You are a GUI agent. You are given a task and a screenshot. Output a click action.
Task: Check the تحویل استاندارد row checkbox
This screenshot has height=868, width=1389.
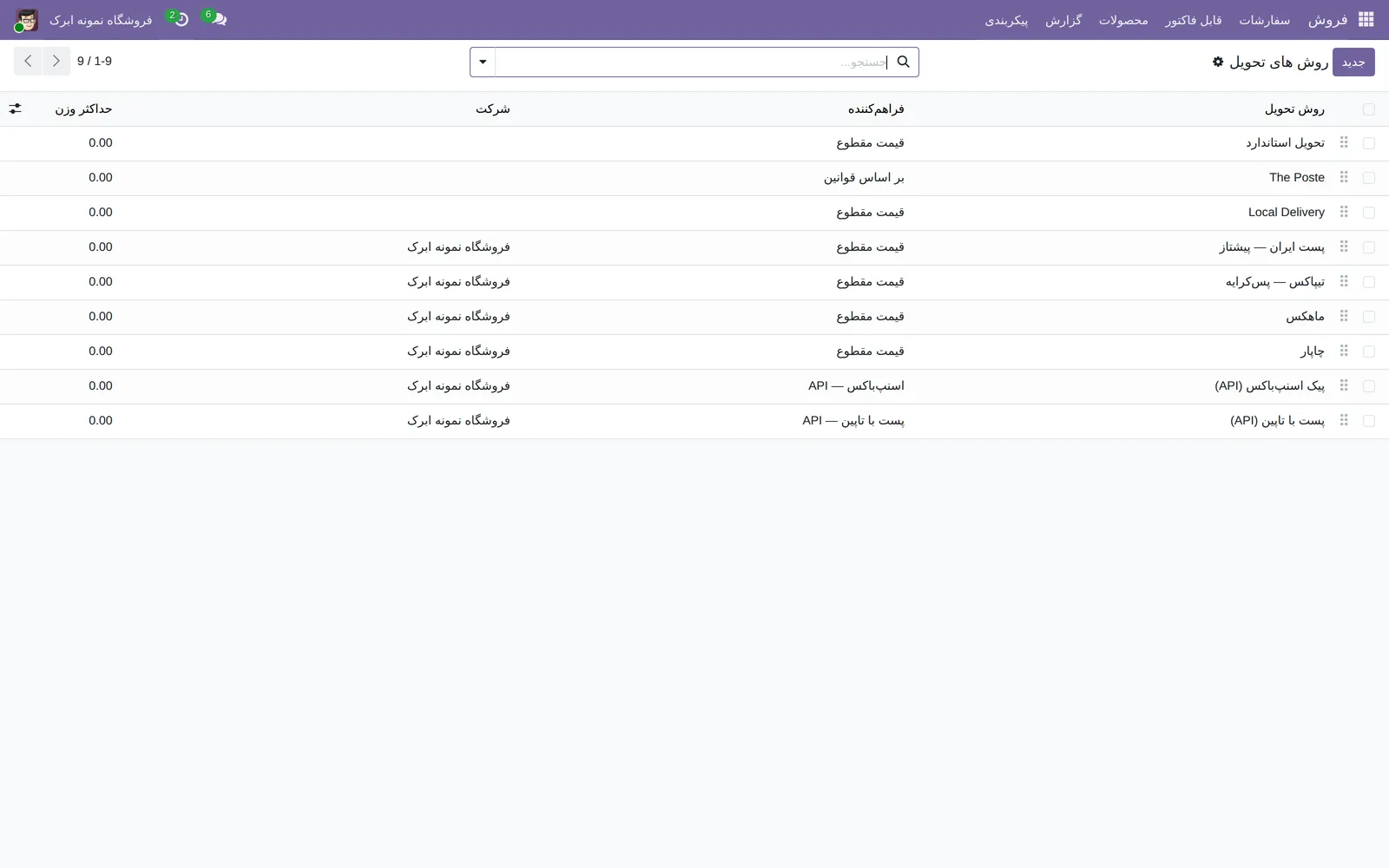pos(1369,143)
